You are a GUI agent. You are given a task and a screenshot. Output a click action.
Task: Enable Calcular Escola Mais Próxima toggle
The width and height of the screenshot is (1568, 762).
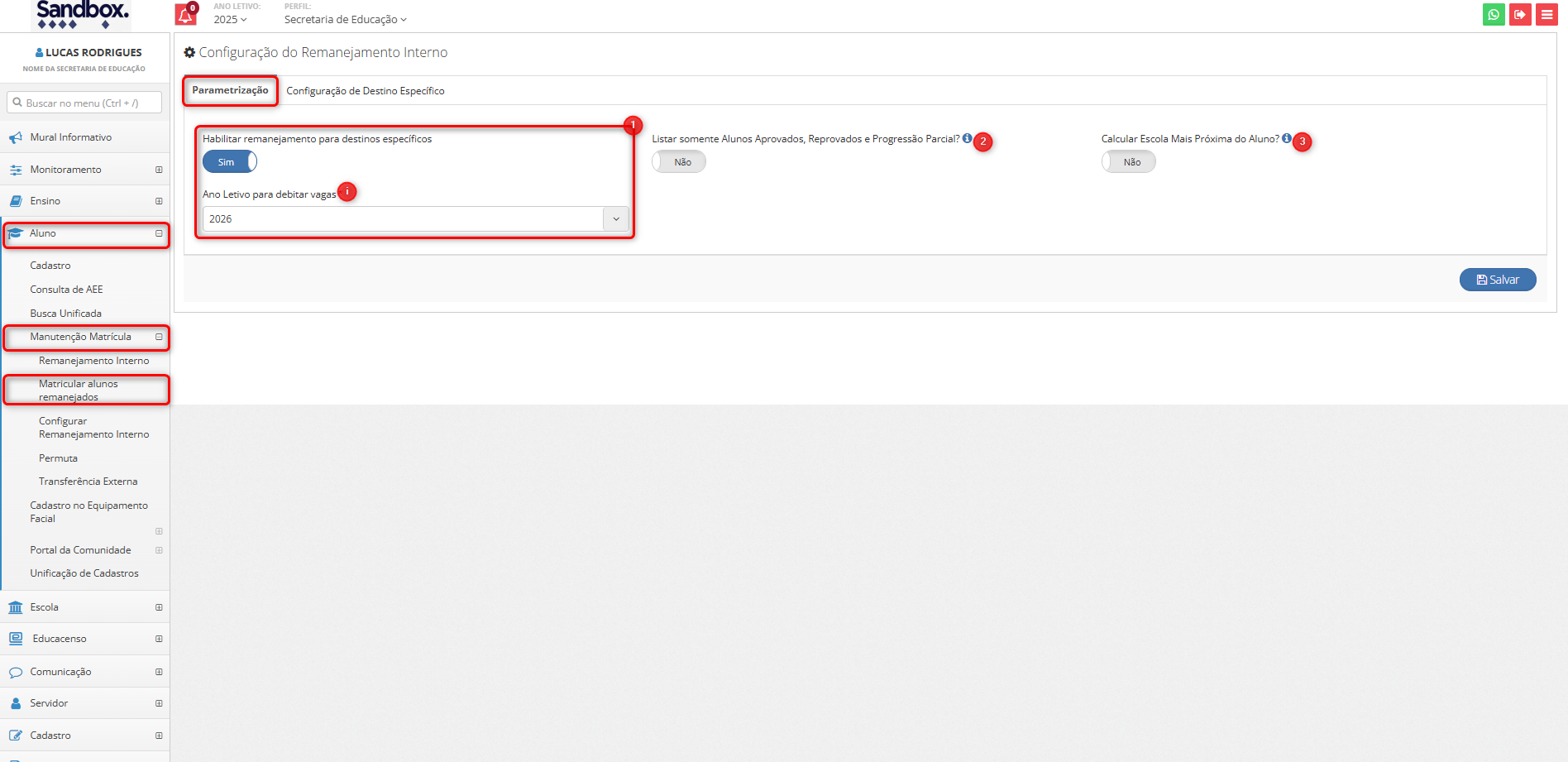[x=1128, y=162]
